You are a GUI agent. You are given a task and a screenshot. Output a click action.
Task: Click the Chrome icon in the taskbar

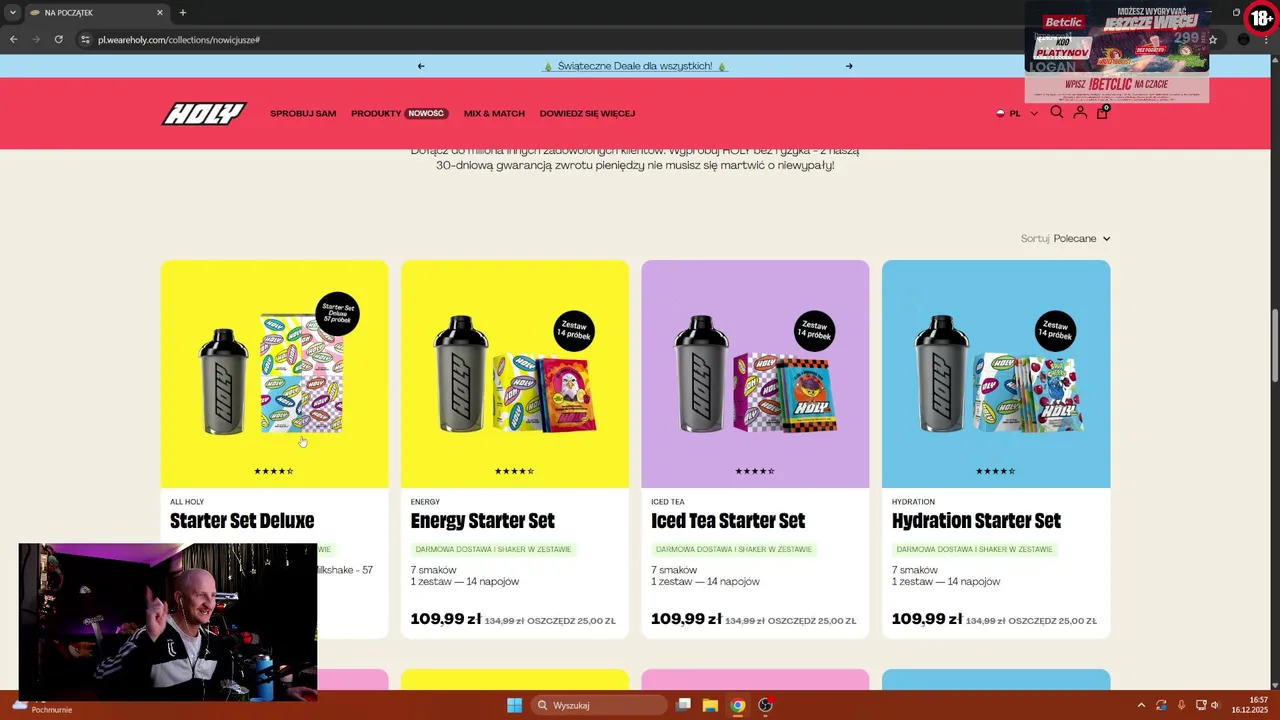click(x=737, y=705)
